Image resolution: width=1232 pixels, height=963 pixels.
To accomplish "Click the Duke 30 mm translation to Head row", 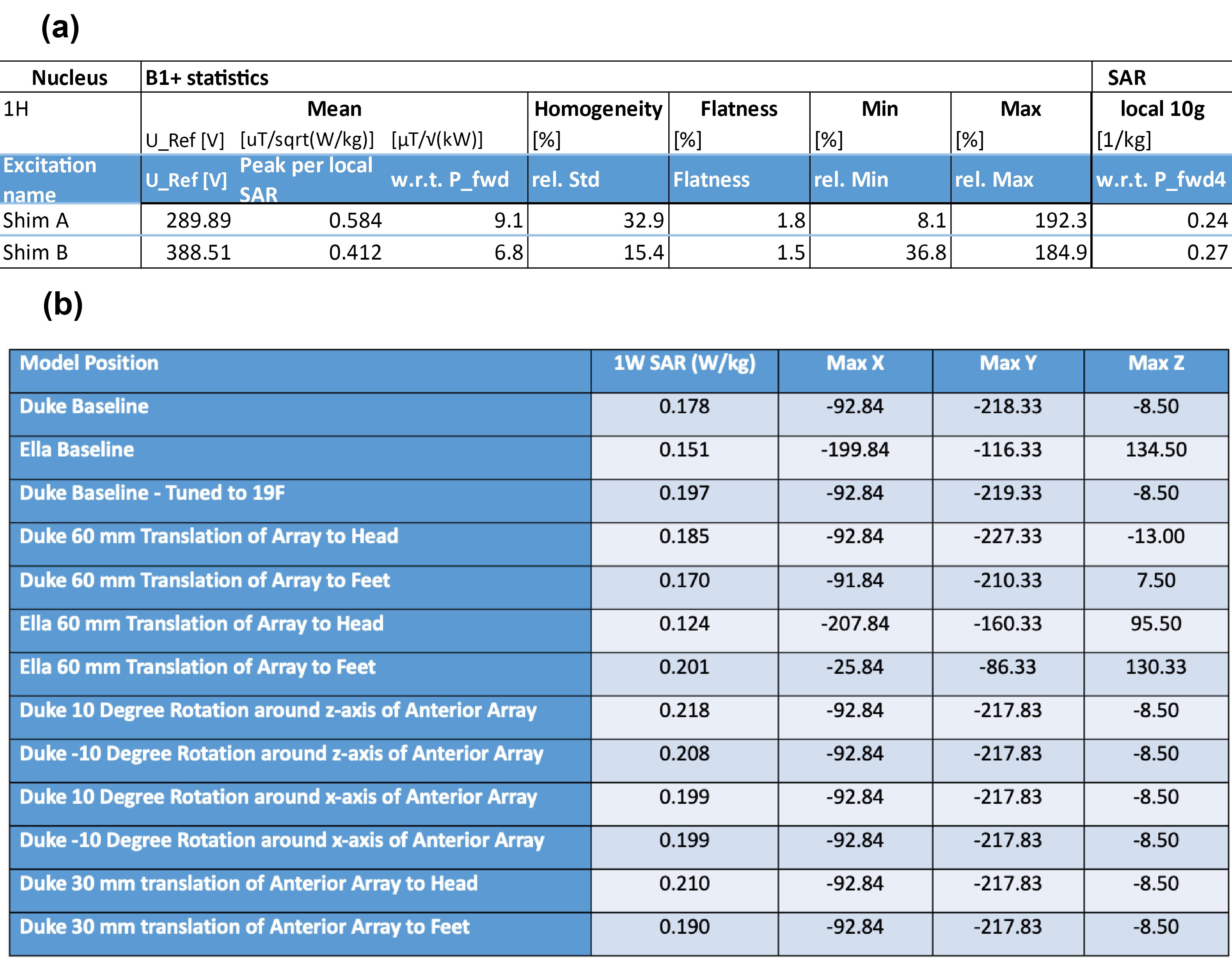I will (x=248, y=883).
